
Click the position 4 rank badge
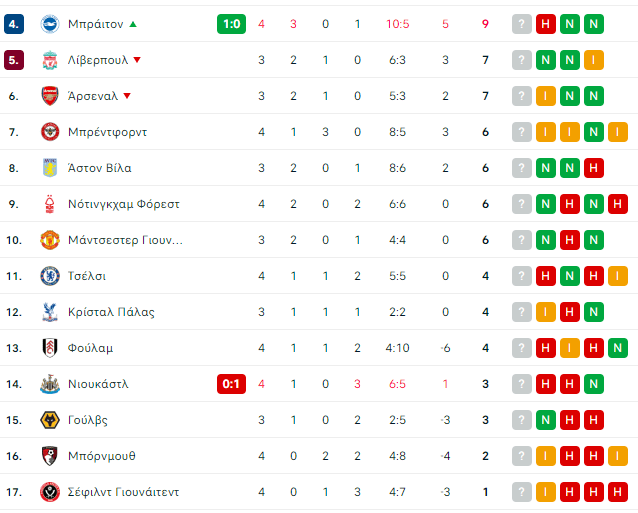[x=13, y=24]
